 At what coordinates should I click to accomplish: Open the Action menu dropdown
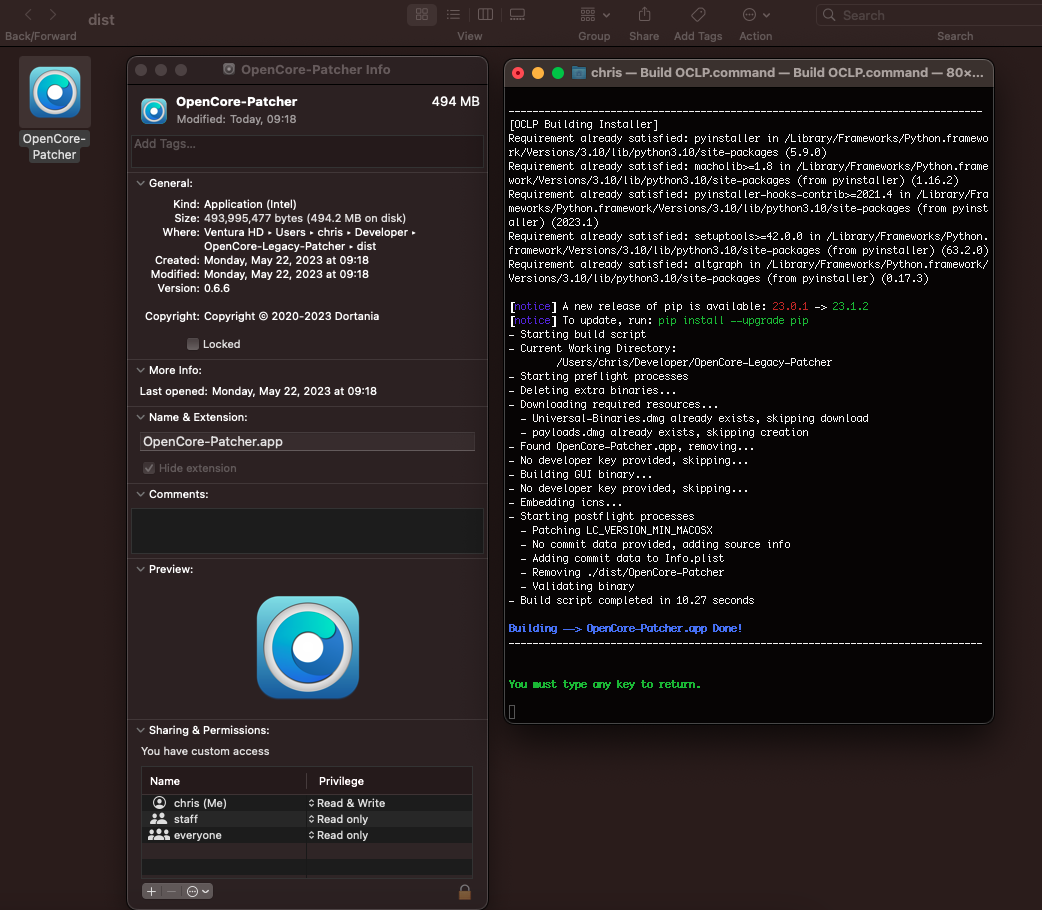pos(755,15)
